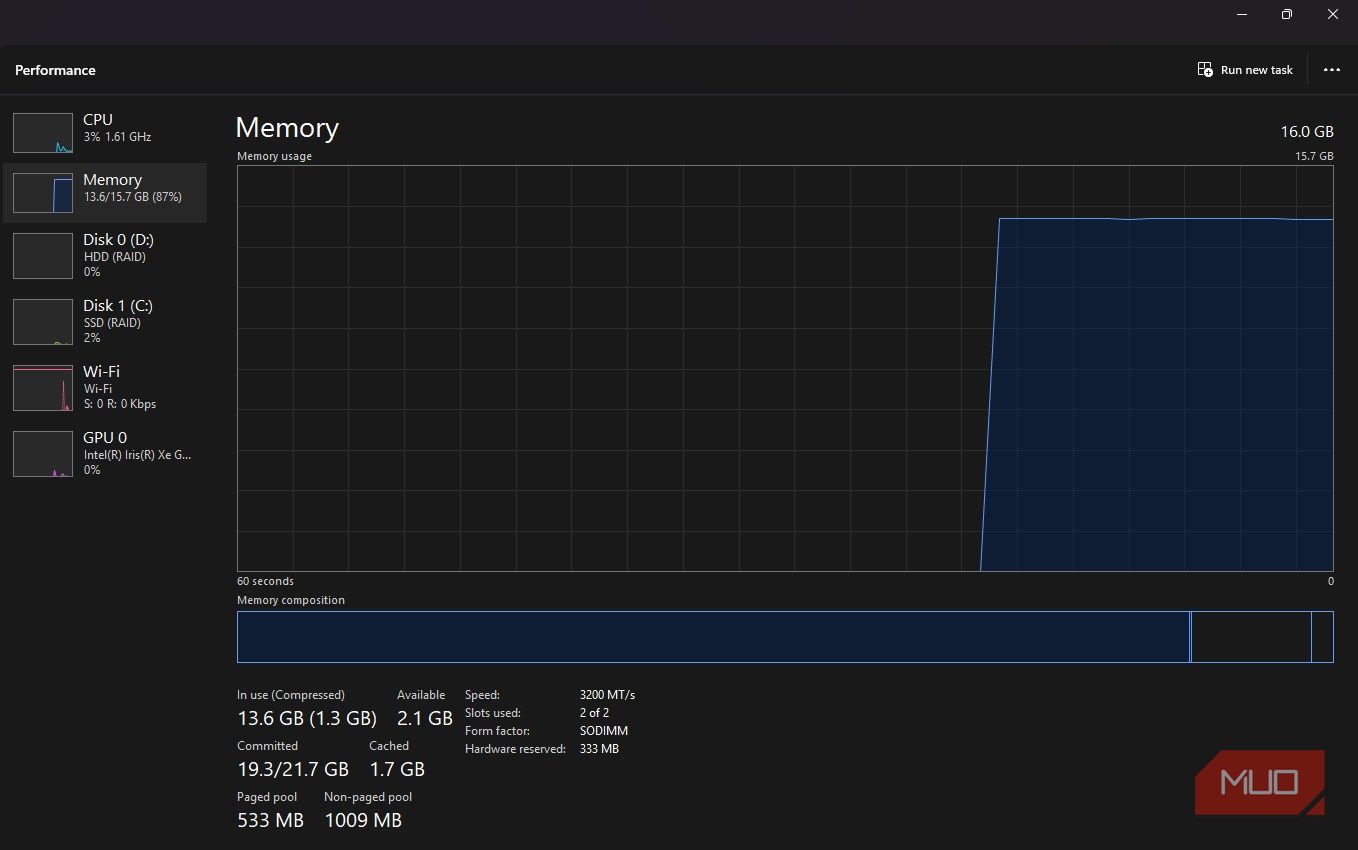Click the Run new task button
Screen dimensions: 1358x850
tap(1245, 70)
